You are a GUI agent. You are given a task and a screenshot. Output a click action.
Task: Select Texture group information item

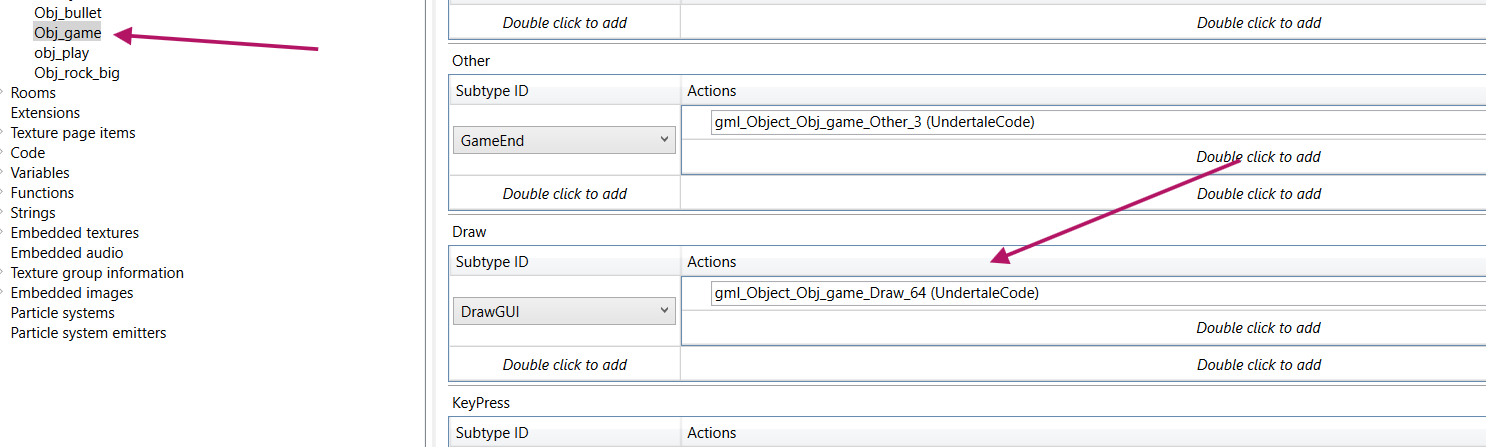point(97,273)
